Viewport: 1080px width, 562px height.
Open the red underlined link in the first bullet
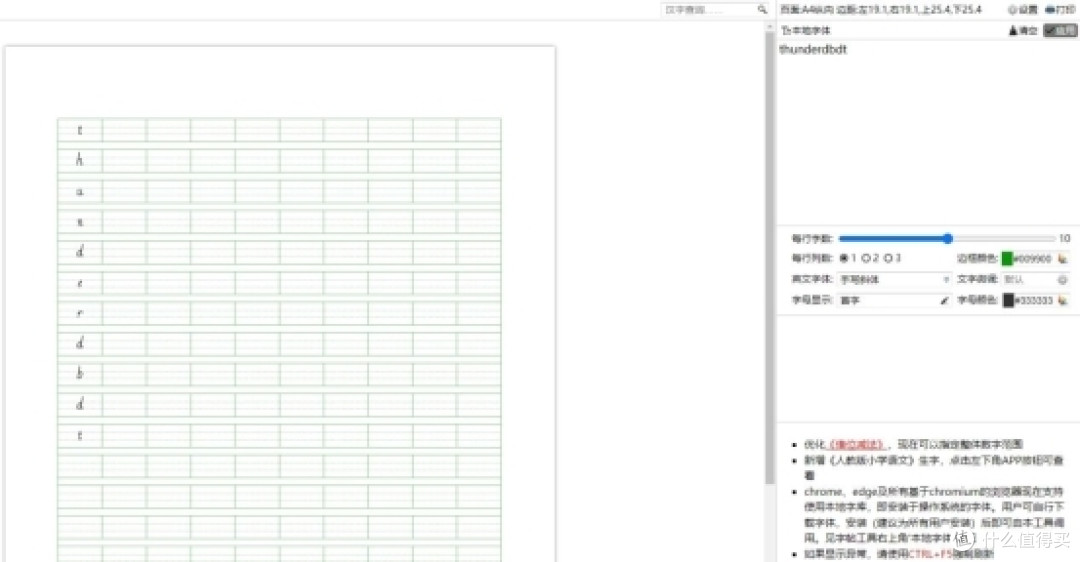click(855, 444)
